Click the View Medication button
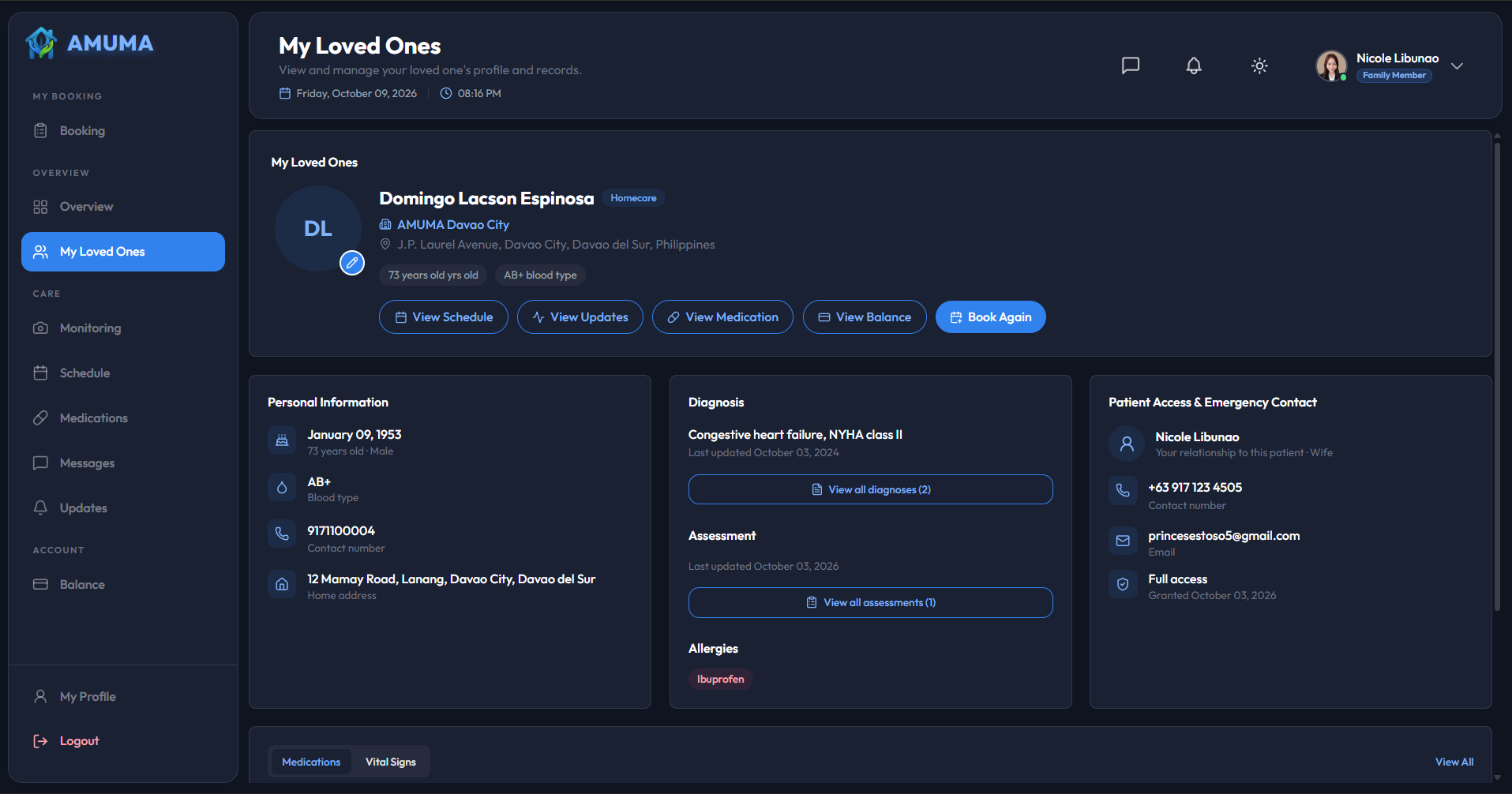 tap(722, 317)
